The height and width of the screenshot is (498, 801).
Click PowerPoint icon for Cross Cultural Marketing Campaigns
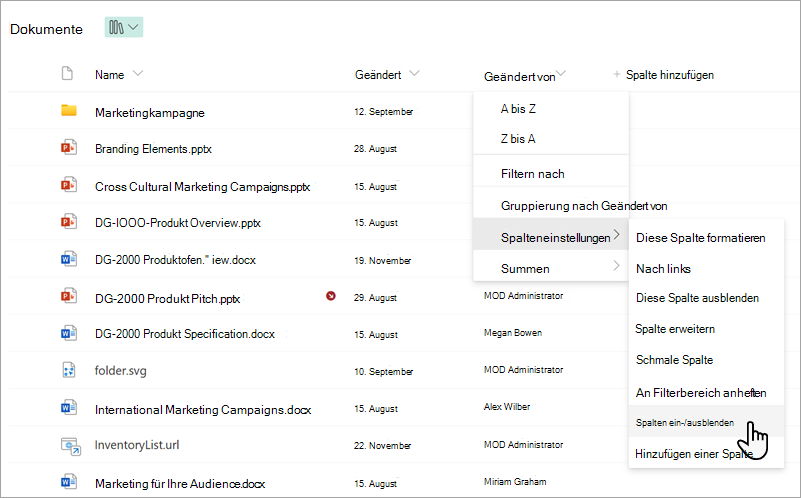coord(68,184)
